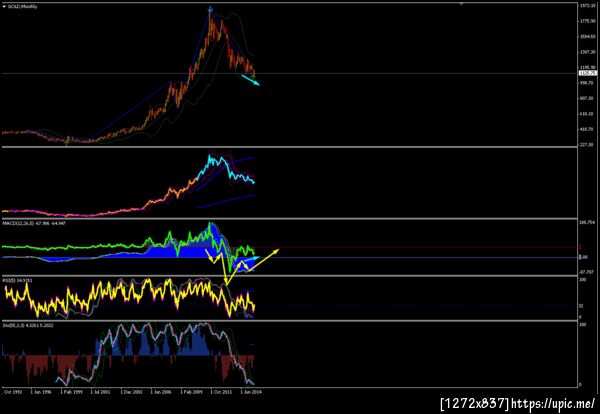Click the blue down-arrow marker at the price peak
Screen dimensions: 600x414
pyautogui.click(x=210, y=8)
